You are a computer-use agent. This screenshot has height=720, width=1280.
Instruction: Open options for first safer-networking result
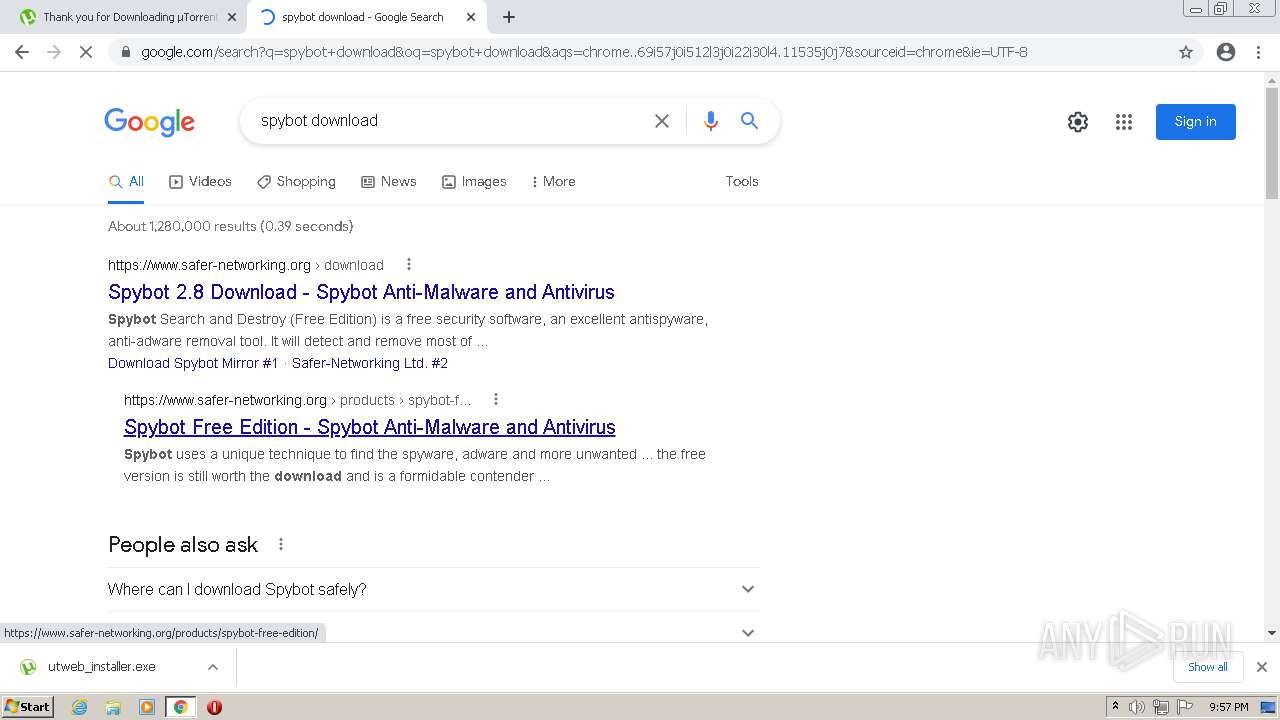pos(408,264)
